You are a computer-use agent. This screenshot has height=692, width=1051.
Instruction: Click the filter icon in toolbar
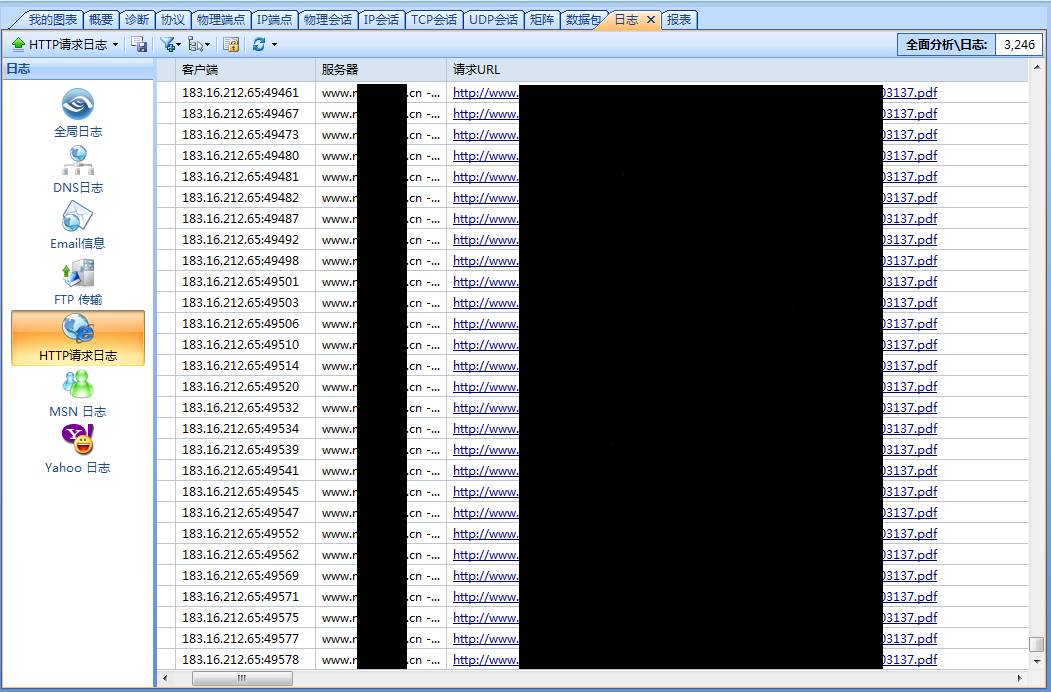coord(167,44)
